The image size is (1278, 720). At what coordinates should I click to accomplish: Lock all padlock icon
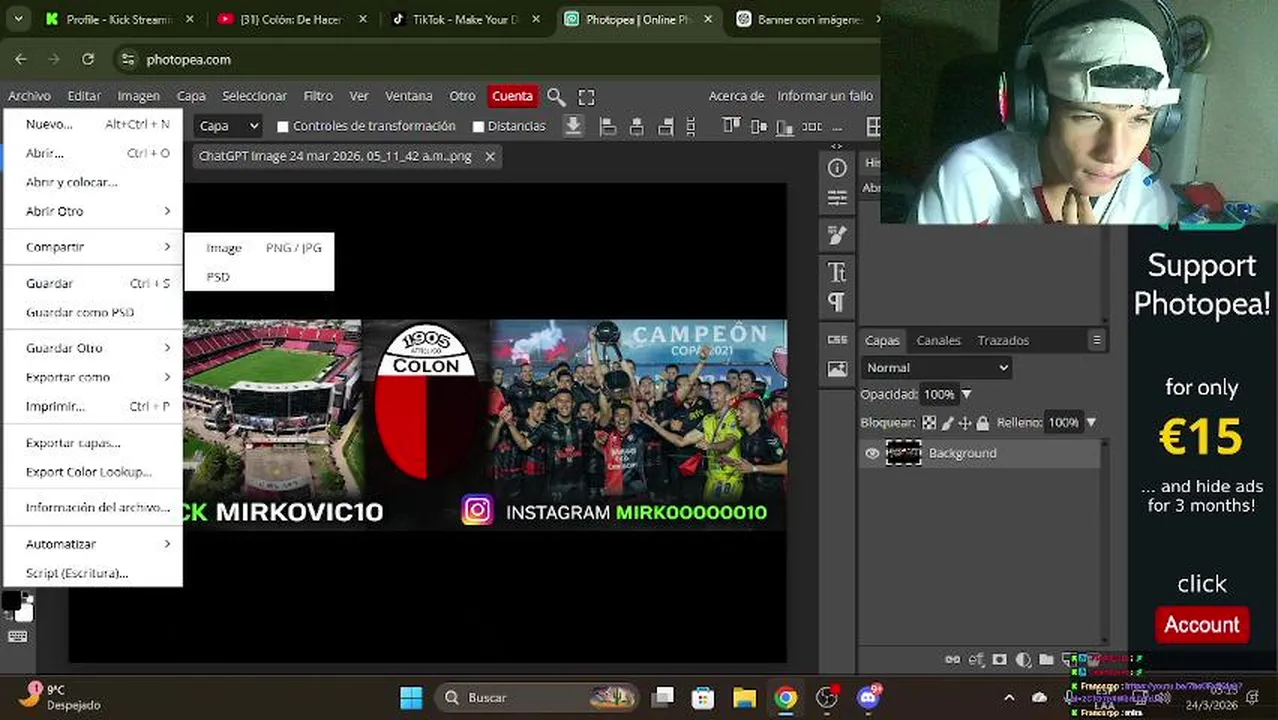[x=983, y=423]
